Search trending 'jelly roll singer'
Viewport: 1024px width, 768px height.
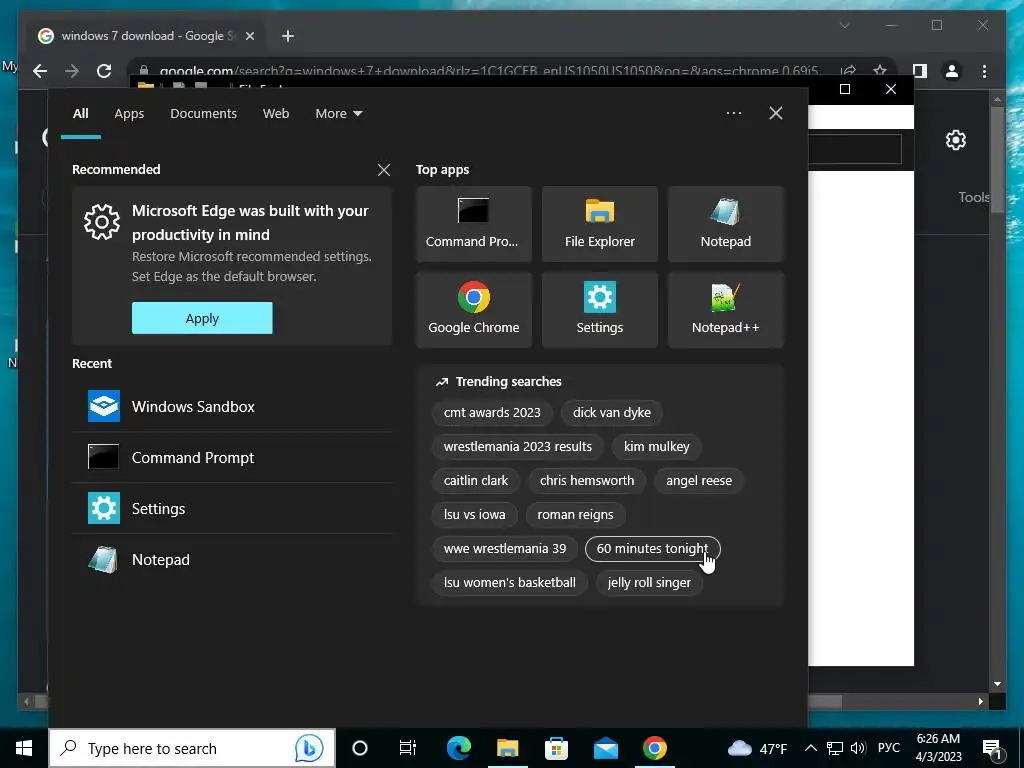coord(649,583)
